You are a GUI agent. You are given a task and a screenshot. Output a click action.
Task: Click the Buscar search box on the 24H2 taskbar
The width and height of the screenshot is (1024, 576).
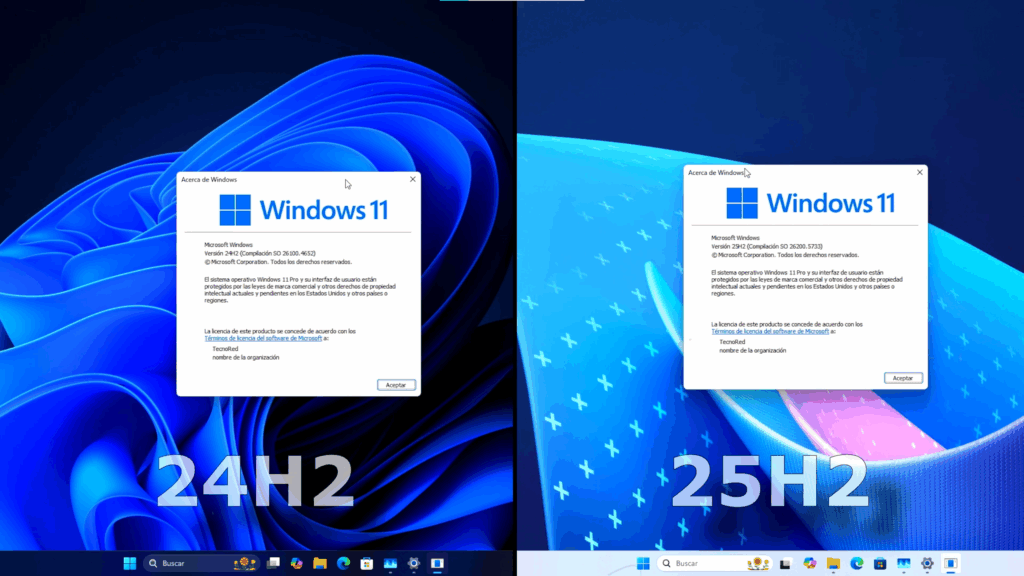[200, 563]
